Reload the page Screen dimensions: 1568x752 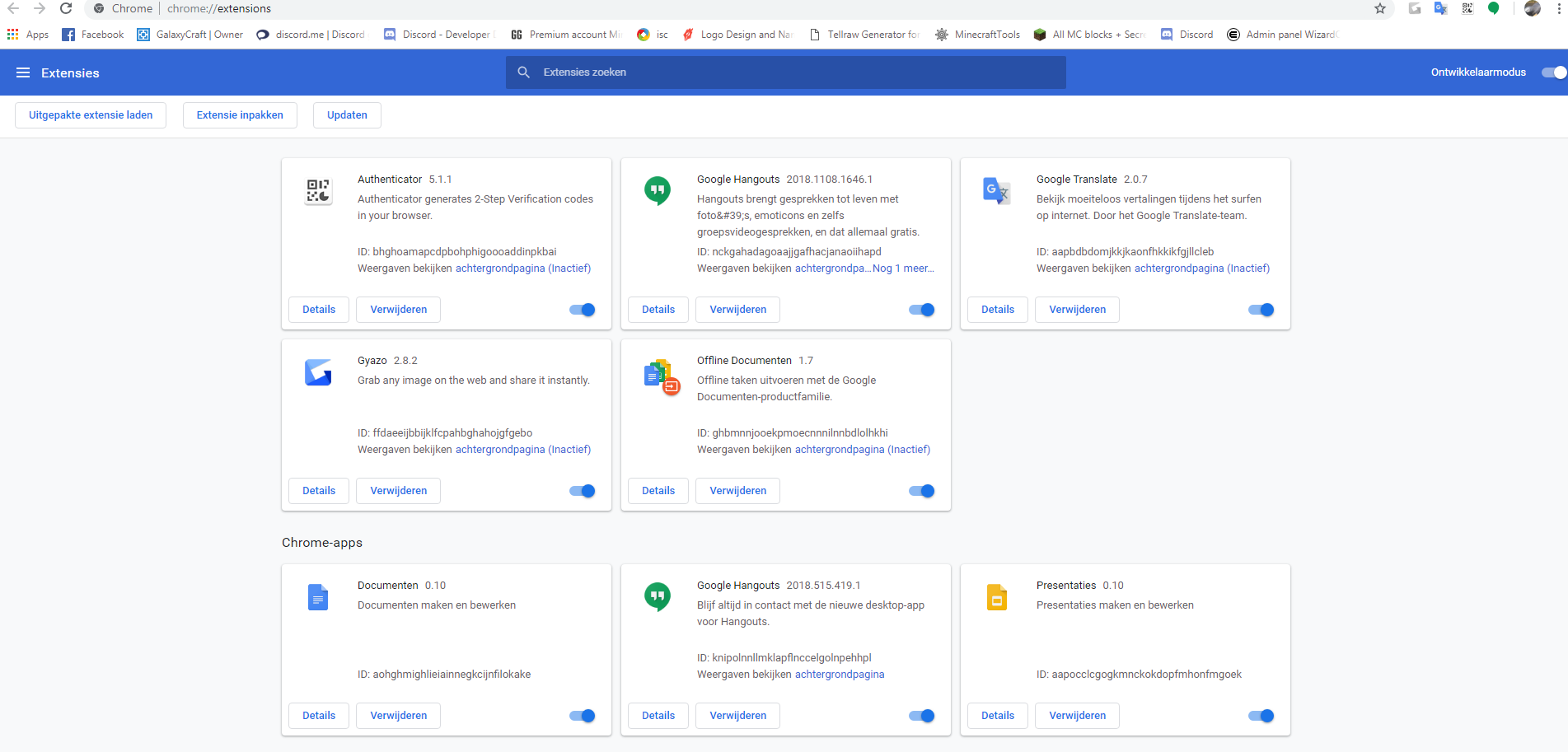(66, 8)
